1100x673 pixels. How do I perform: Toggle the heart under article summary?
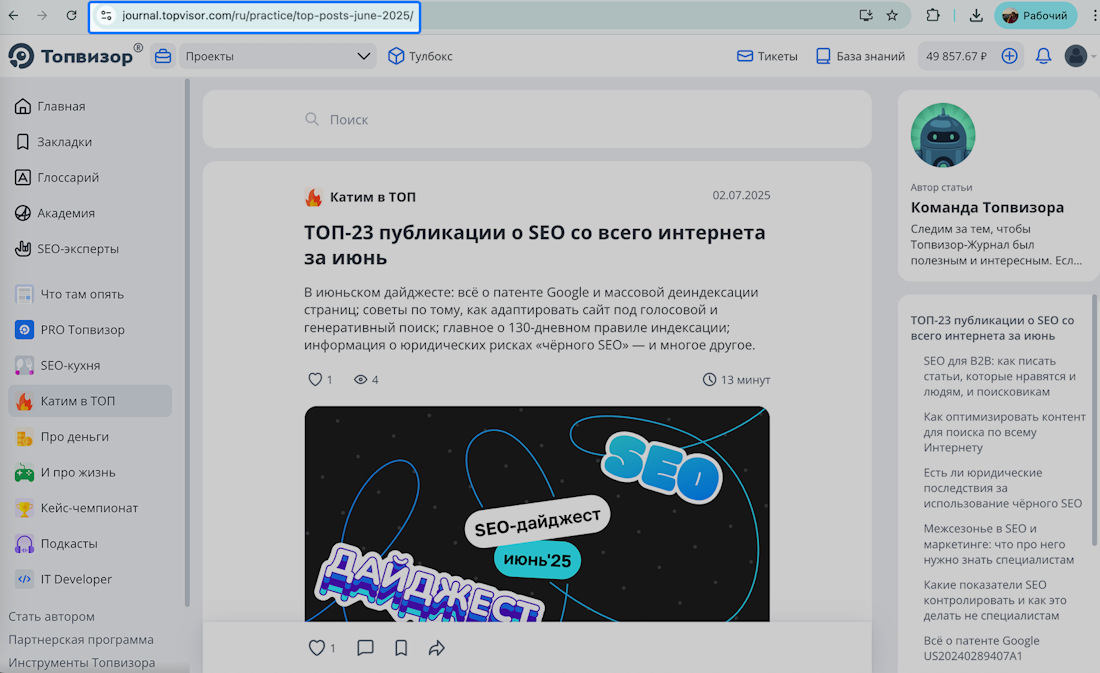(315, 380)
